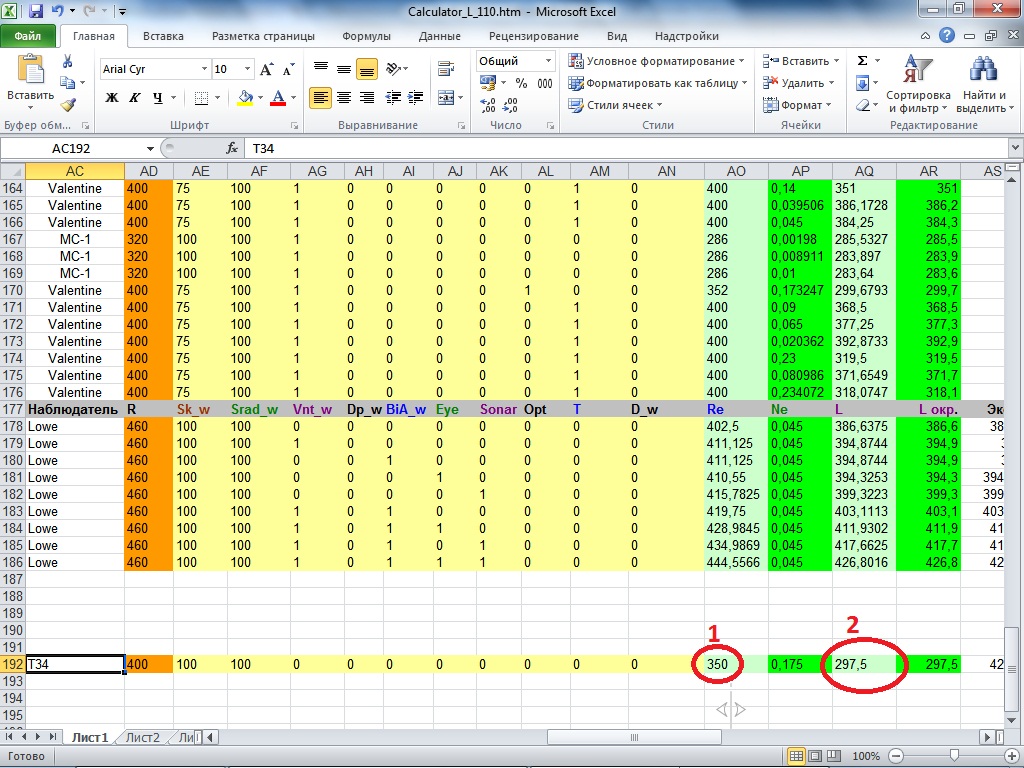Open Стили ячеек dropdown
This screenshot has width=1024, height=768.
coord(615,105)
